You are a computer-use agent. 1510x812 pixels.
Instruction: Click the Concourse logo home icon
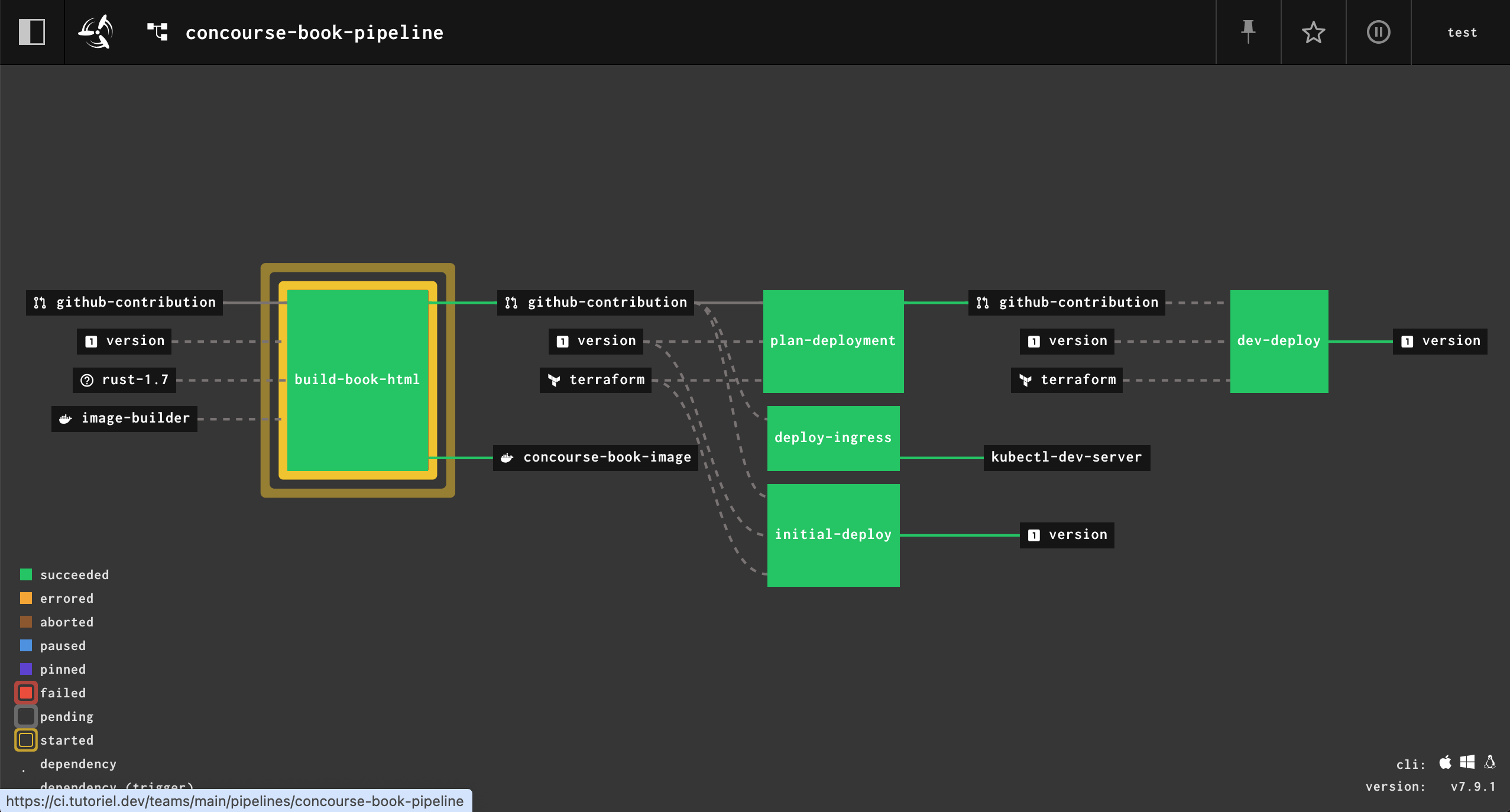[96, 32]
